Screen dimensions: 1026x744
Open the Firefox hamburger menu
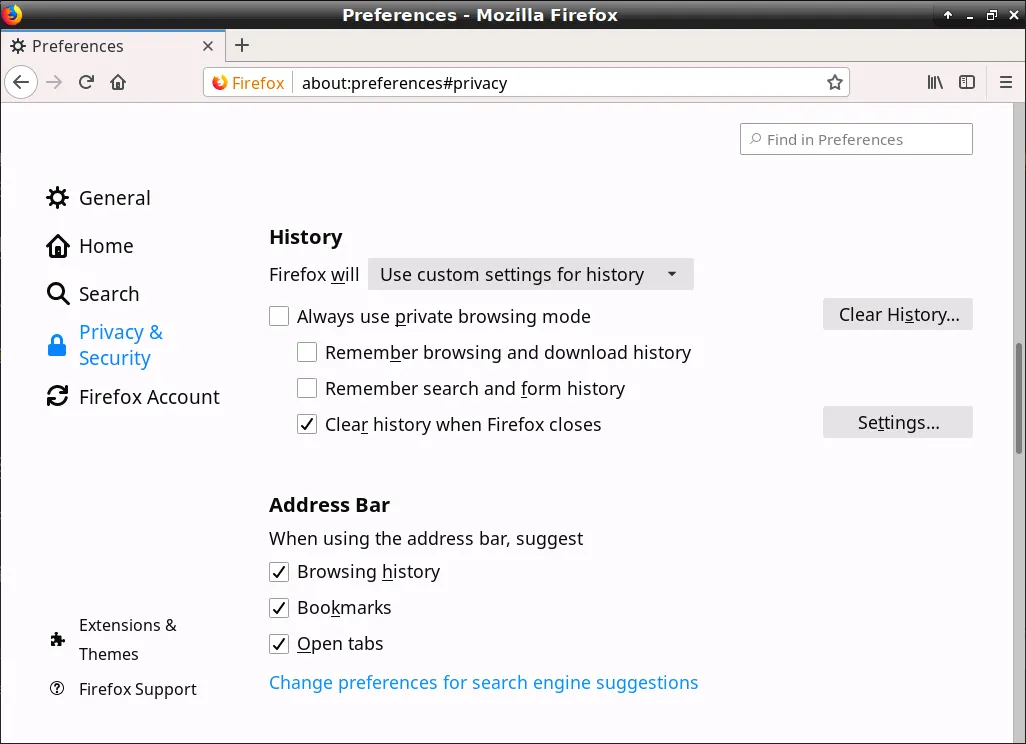click(1006, 82)
